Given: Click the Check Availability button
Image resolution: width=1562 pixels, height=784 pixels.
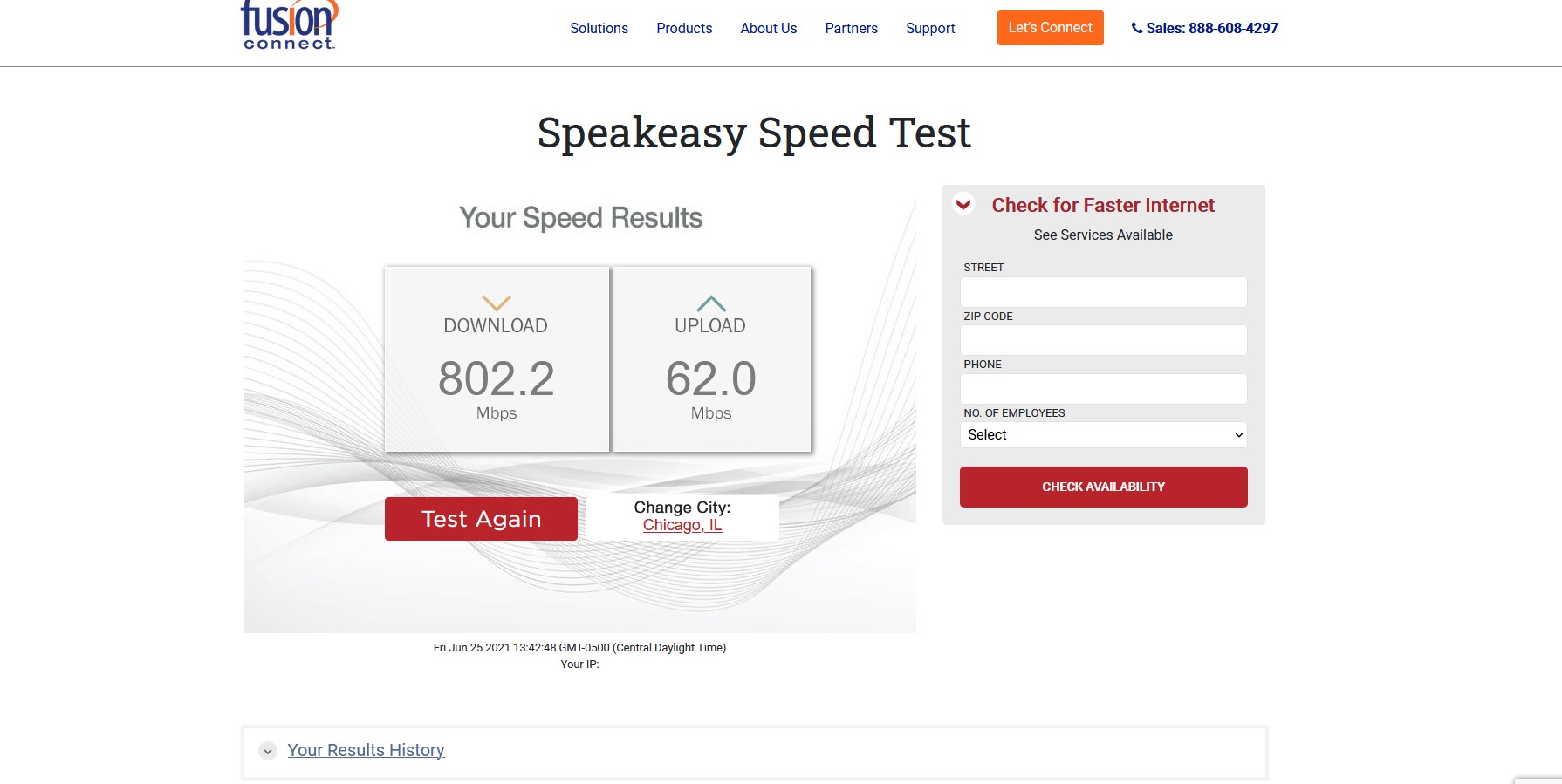Looking at the screenshot, I should (1103, 487).
